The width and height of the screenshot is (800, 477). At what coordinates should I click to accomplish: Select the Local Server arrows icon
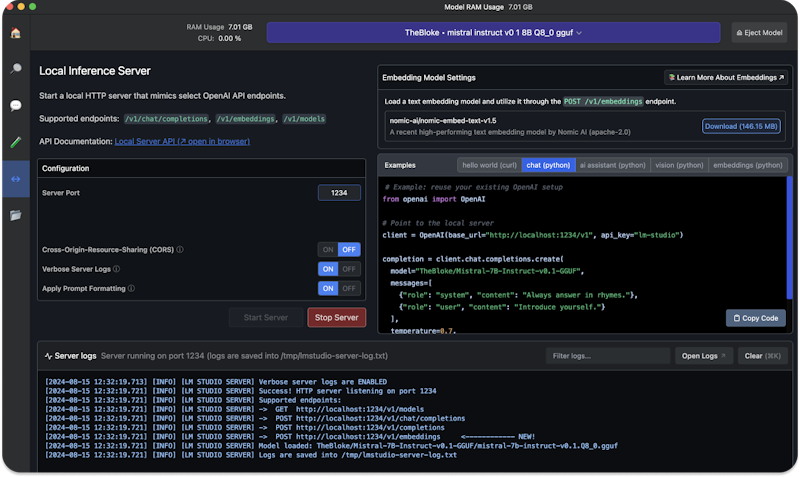pyautogui.click(x=15, y=179)
